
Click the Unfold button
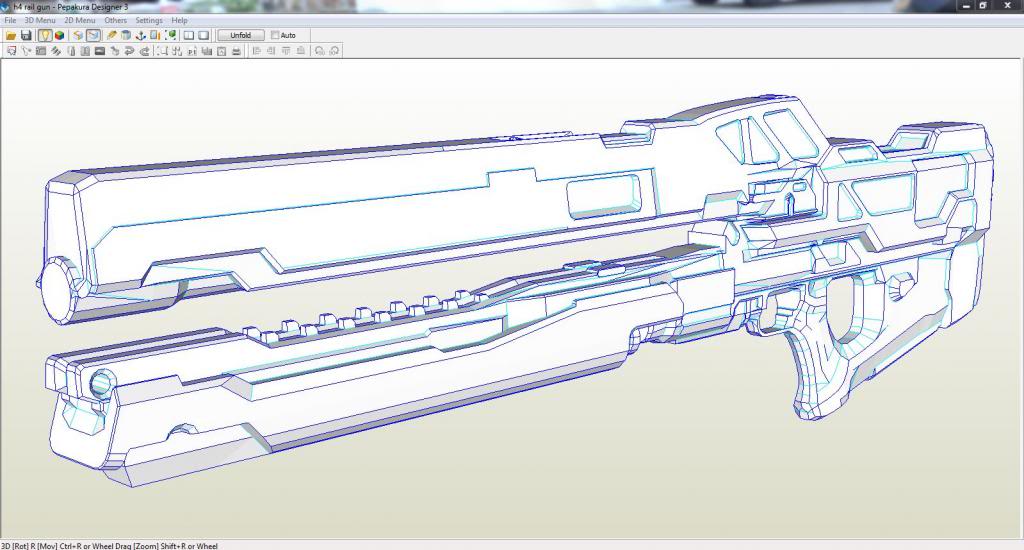pos(240,35)
